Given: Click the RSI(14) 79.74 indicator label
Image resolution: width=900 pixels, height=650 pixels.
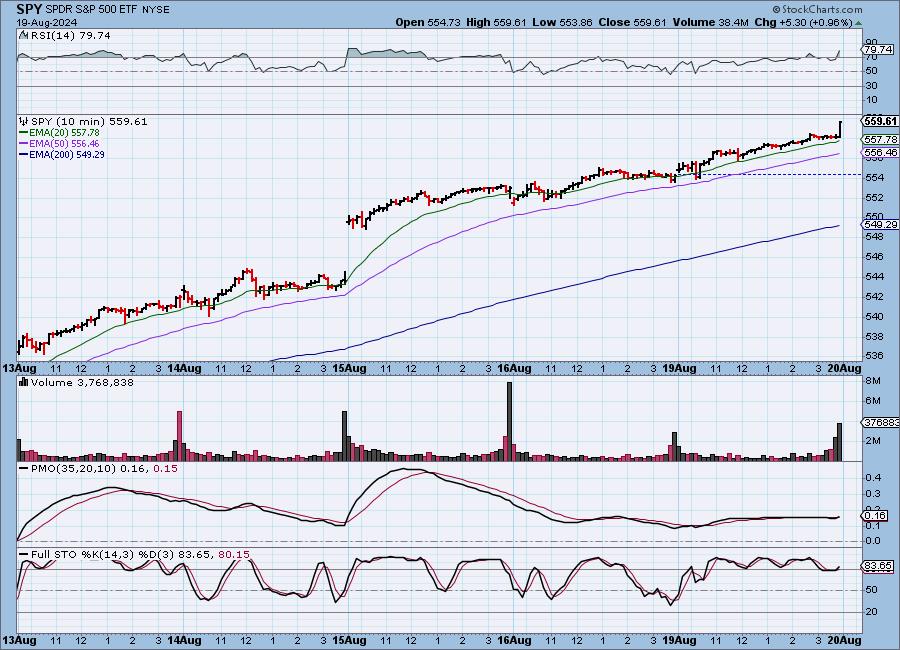Looking at the screenshot, I should pos(71,35).
